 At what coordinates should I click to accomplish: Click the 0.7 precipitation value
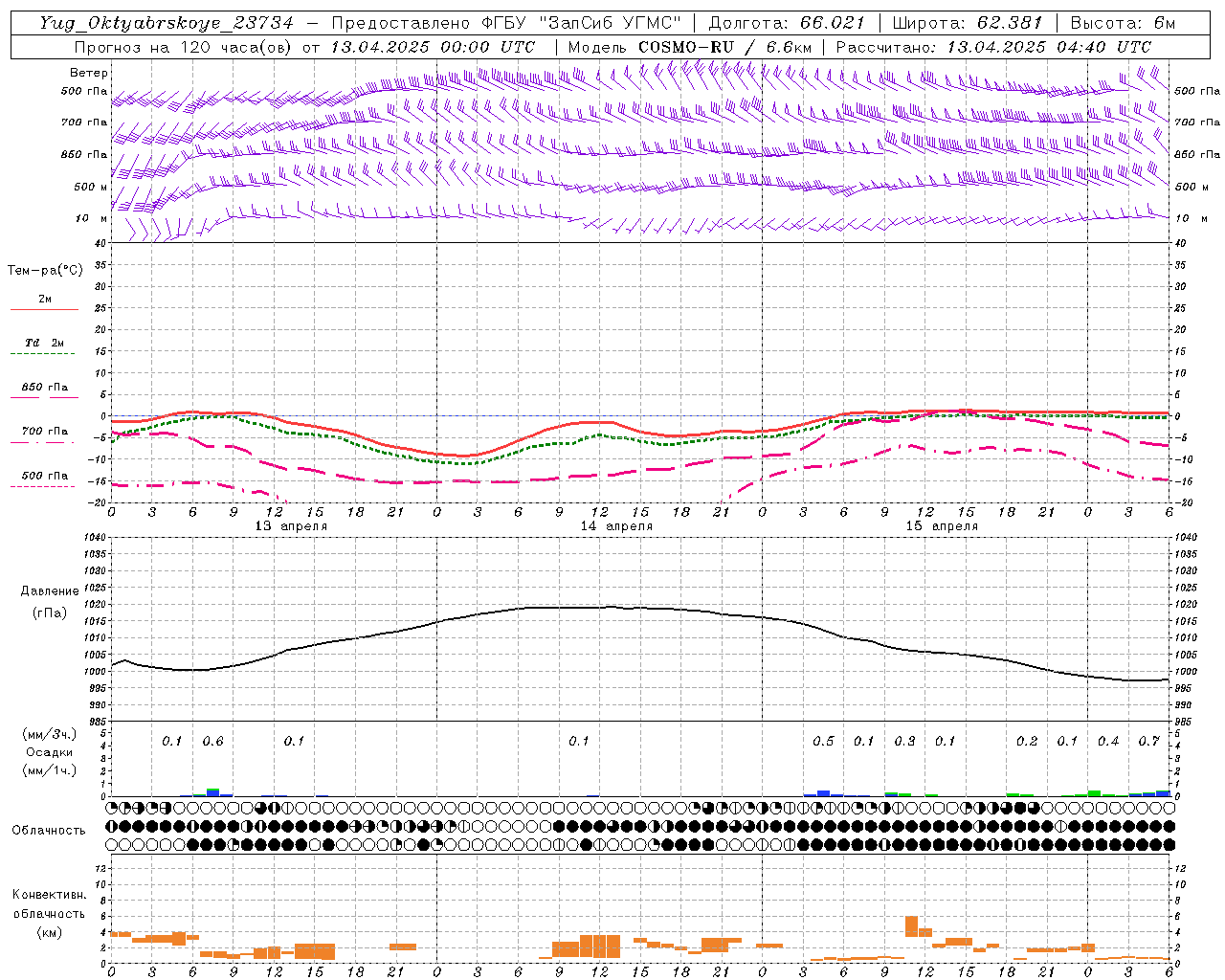[x=1148, y=742]
